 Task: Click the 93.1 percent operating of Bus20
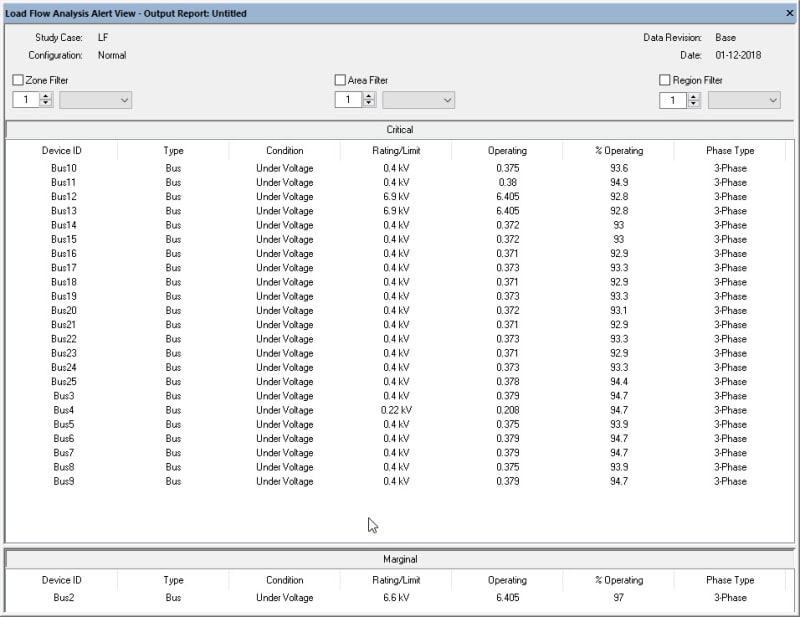pos(619,311)
